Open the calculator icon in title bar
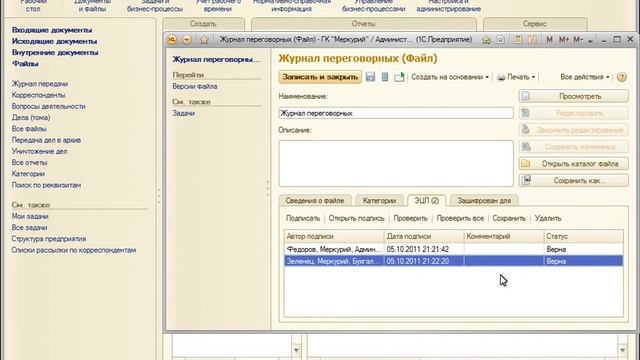The image size is (640, 360). (x=518, y=40)
